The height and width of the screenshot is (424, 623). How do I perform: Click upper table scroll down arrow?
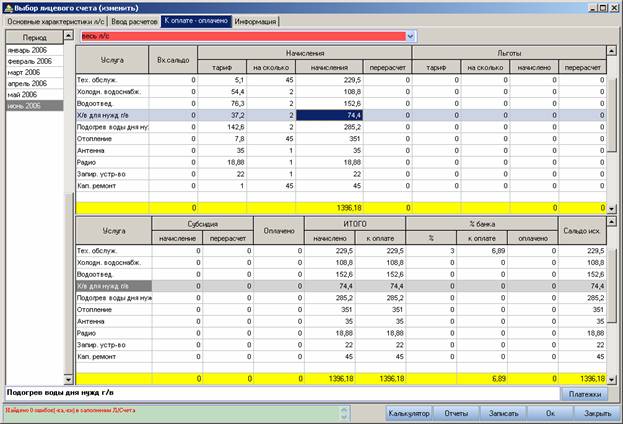point(611,208)
